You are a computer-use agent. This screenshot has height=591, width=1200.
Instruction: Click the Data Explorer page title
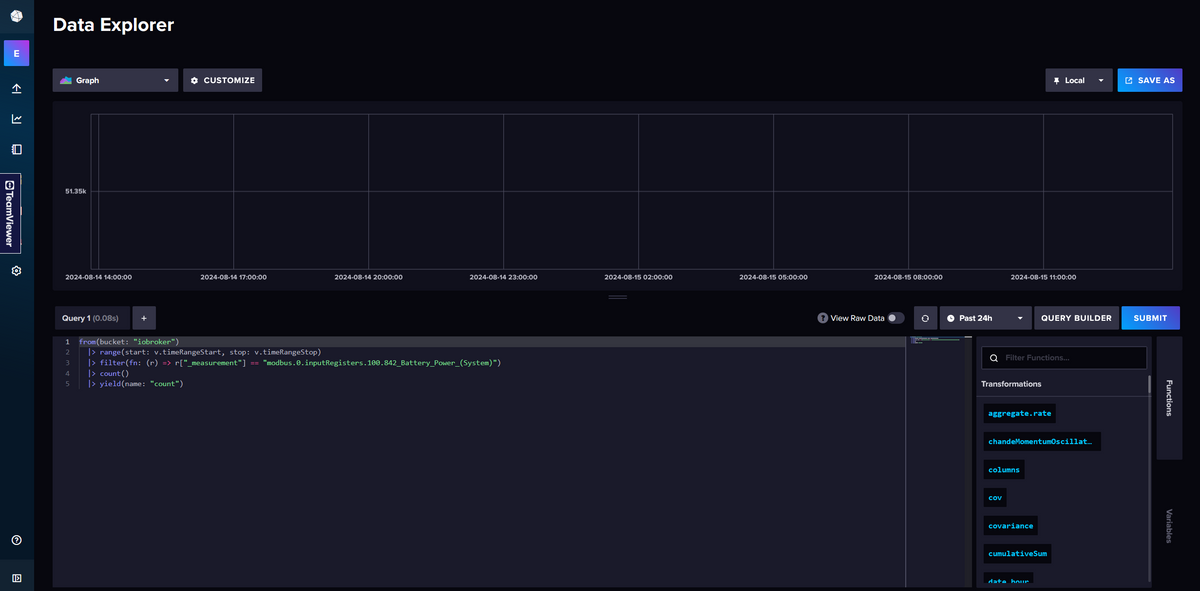(113, 25)
